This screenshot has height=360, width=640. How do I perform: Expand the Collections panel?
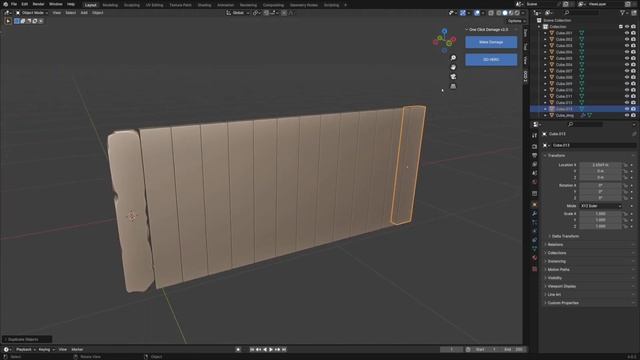tap(556, 253)
